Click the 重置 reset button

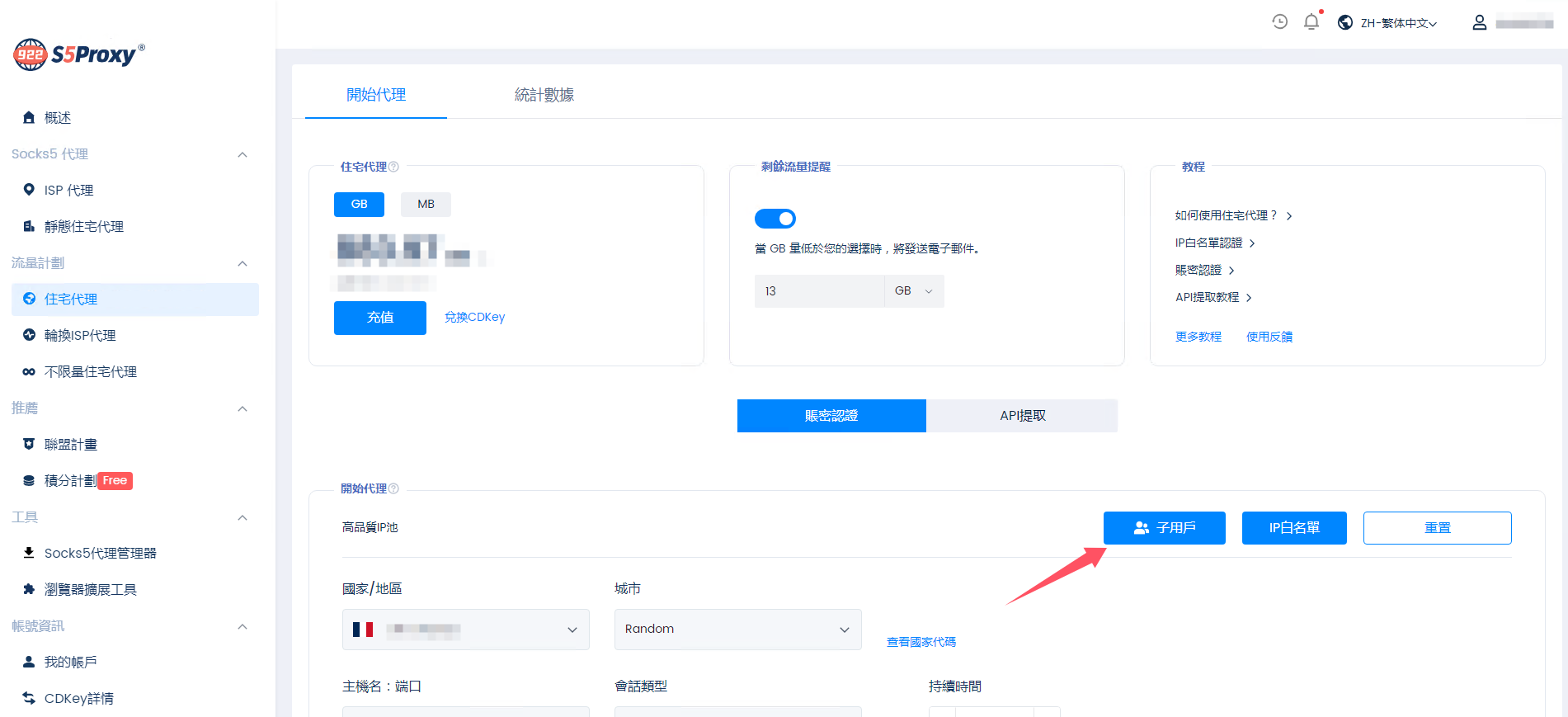click(x=1438, y=528)
